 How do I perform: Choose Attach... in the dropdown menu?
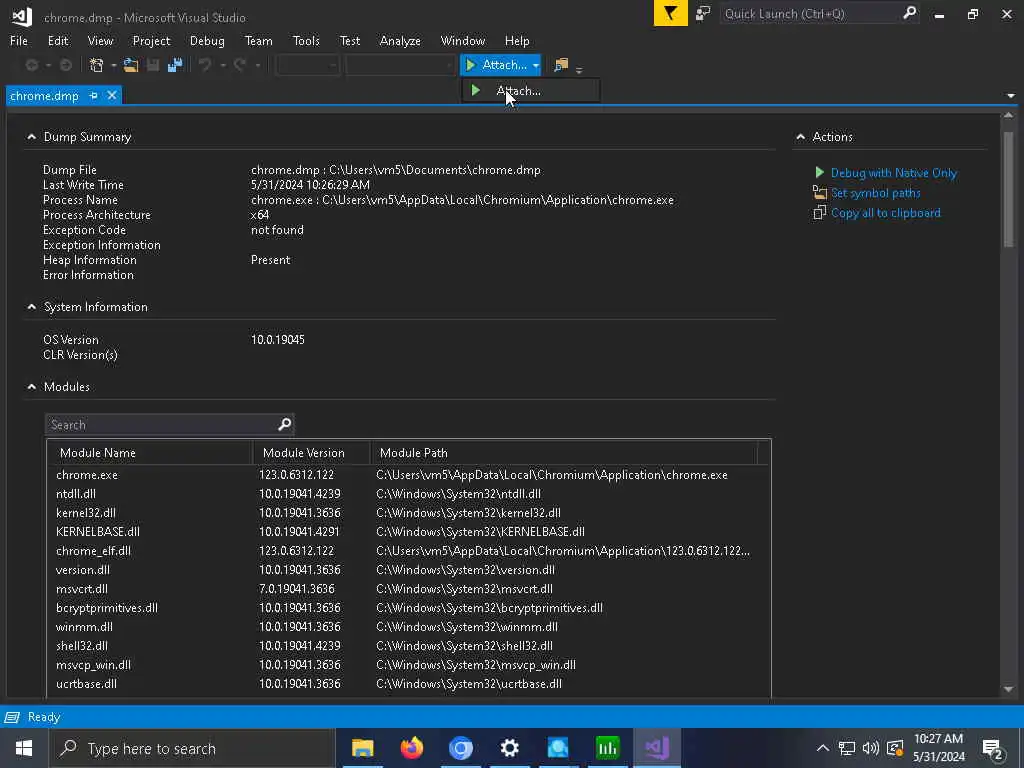[531, 91]
